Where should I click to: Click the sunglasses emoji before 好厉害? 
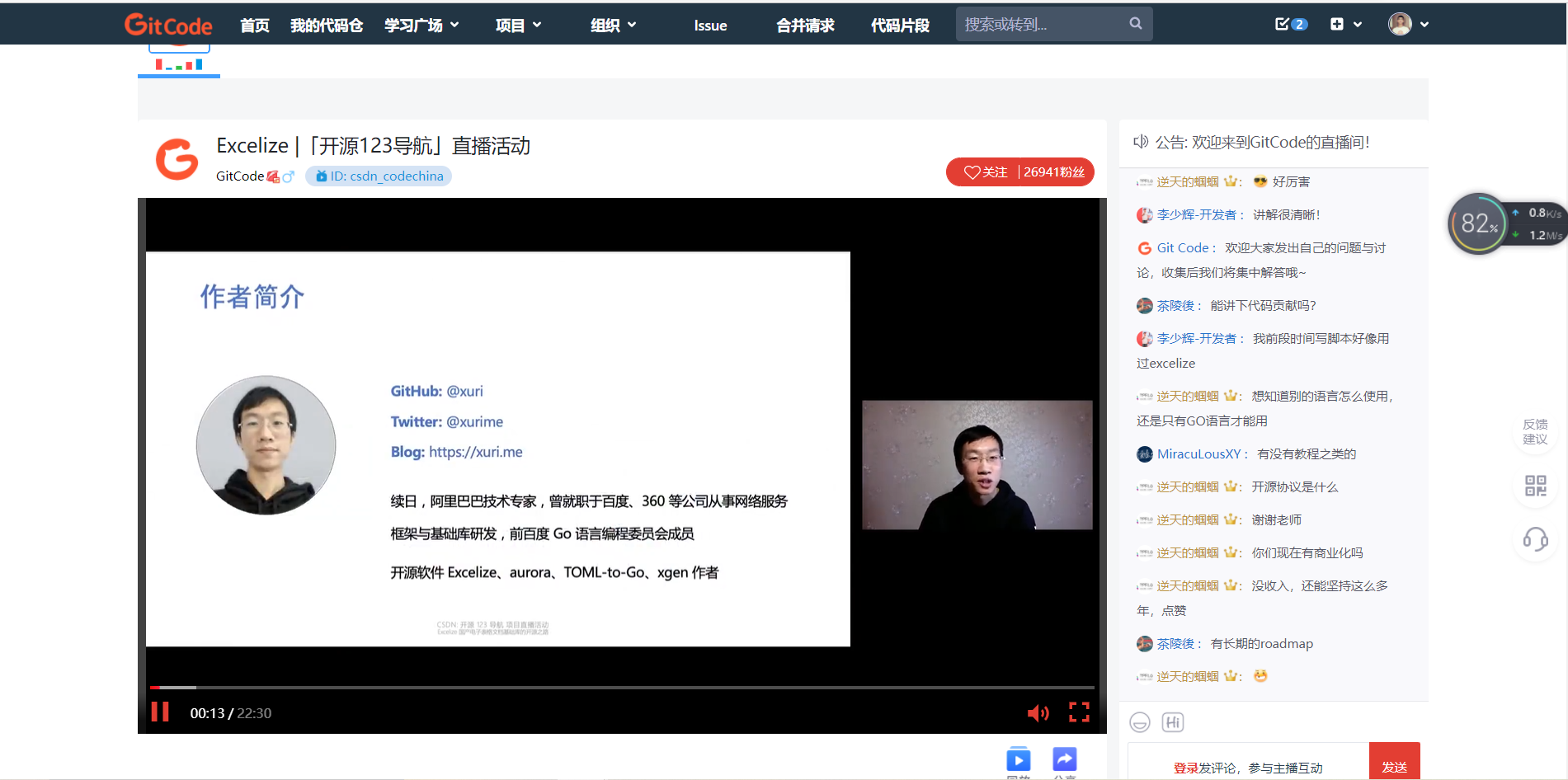tap(1260, 181)
